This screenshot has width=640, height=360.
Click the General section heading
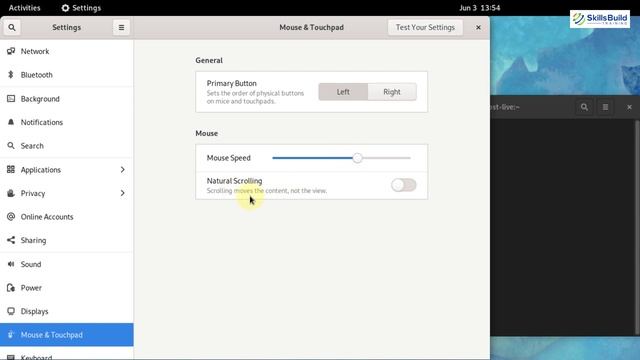[x=209, y=60]
